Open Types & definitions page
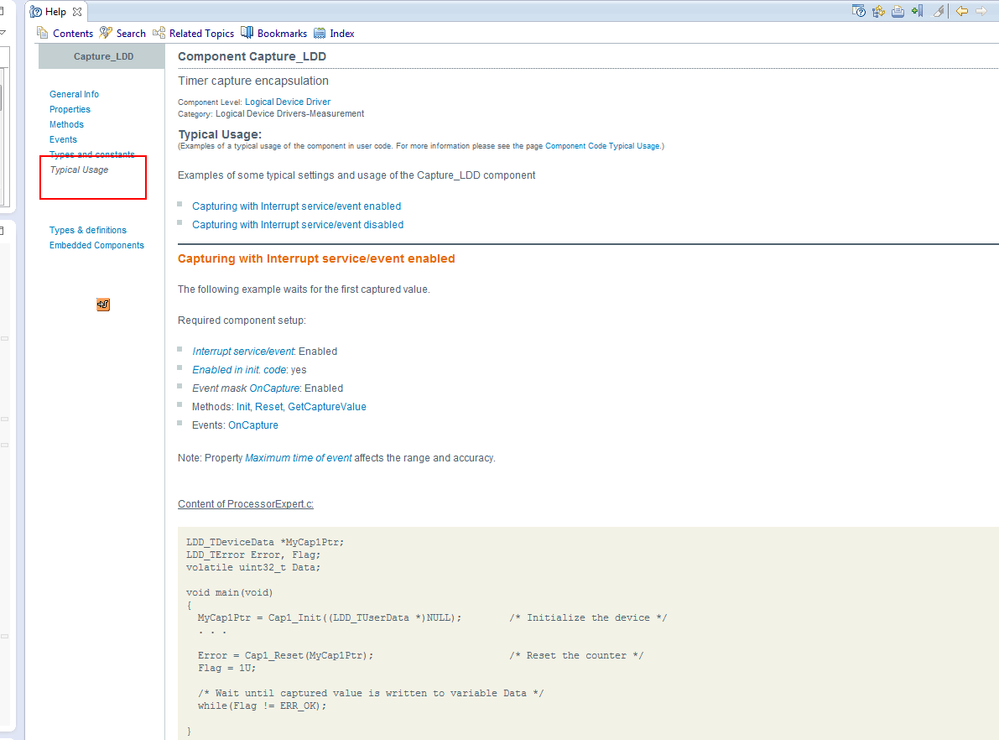999x740 pixels. coord(88,230)
